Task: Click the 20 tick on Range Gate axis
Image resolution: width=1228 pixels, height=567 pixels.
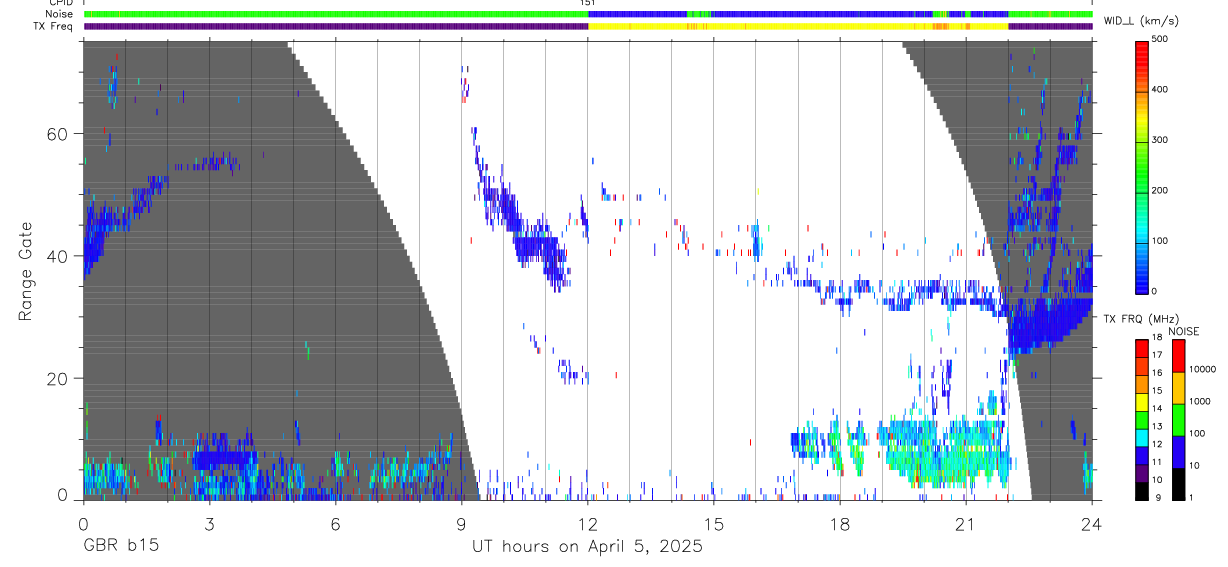Action: pos(58,379)
